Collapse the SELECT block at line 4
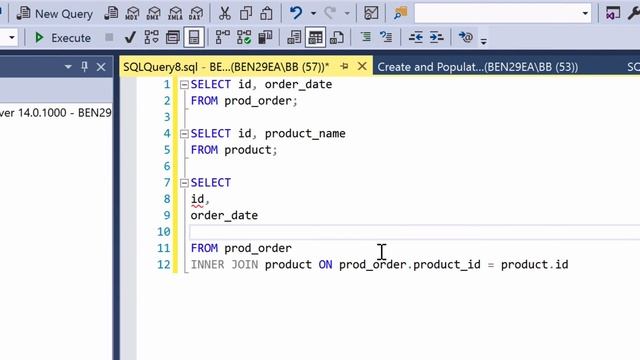This screenshot has height=360, width=640. click(184, 134)
